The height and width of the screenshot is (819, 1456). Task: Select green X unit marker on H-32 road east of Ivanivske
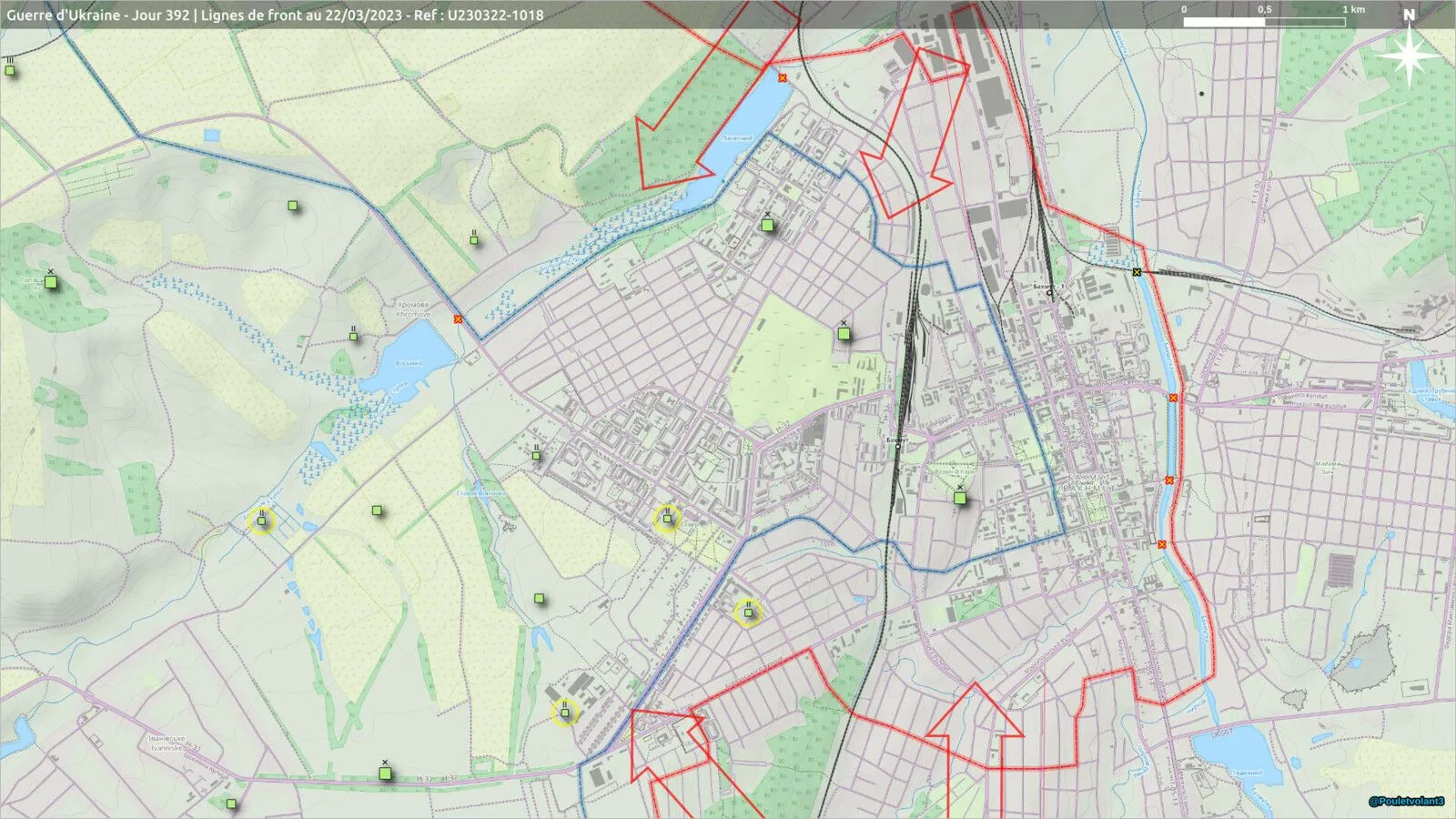(385, 772)
